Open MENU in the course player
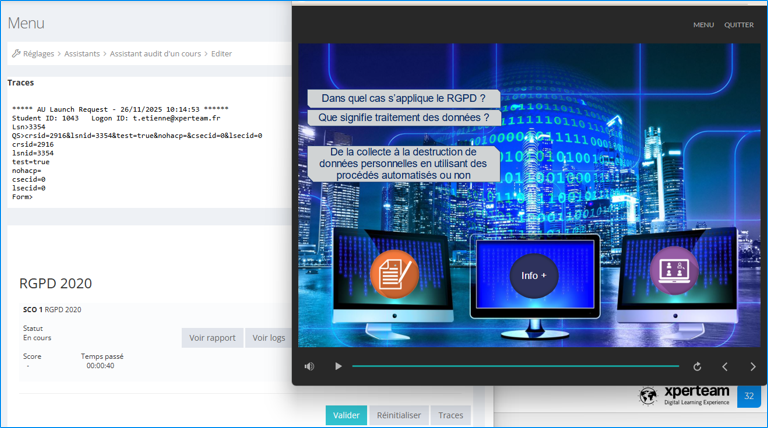 [x=703, y=25]
